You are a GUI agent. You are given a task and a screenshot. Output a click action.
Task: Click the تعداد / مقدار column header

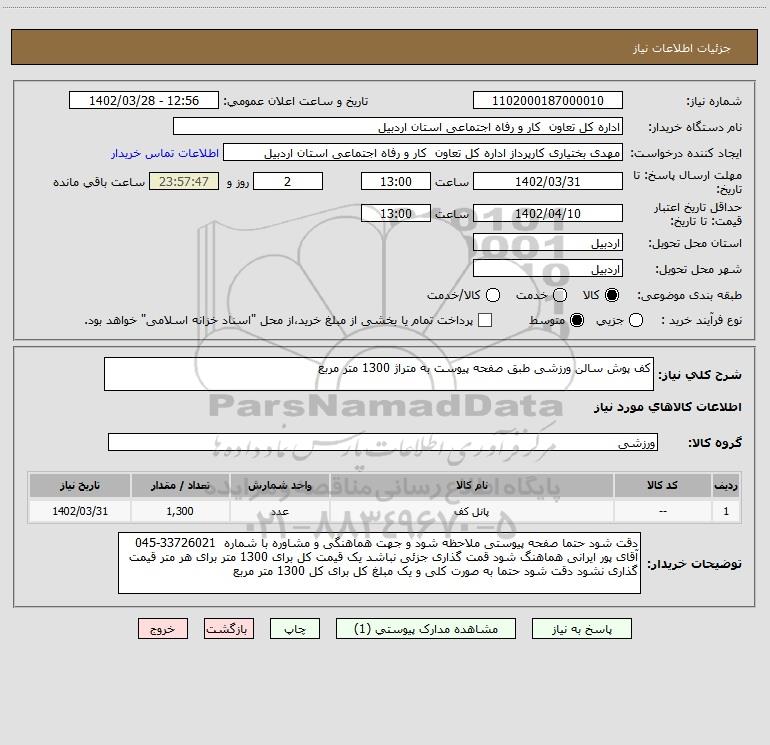[x=180, y=486]
